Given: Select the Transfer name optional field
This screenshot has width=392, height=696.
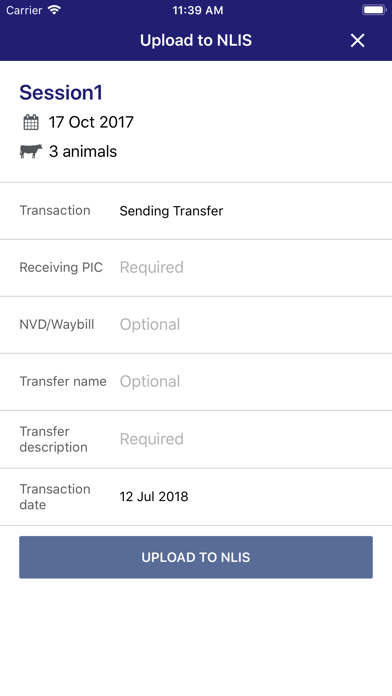Looking at the screenshot, I should coord(196,382).
